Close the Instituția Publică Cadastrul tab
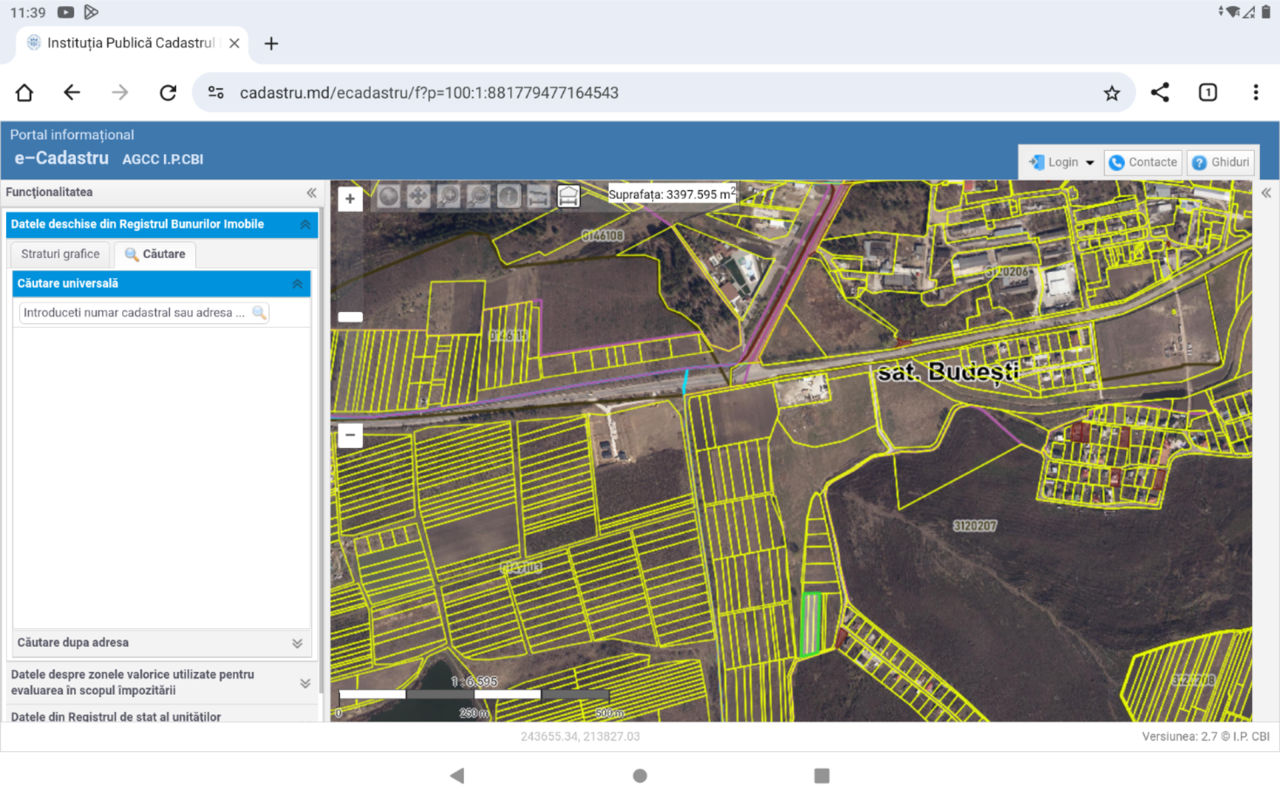This screenshot has height=800, width=1280. tap(234, 43)
